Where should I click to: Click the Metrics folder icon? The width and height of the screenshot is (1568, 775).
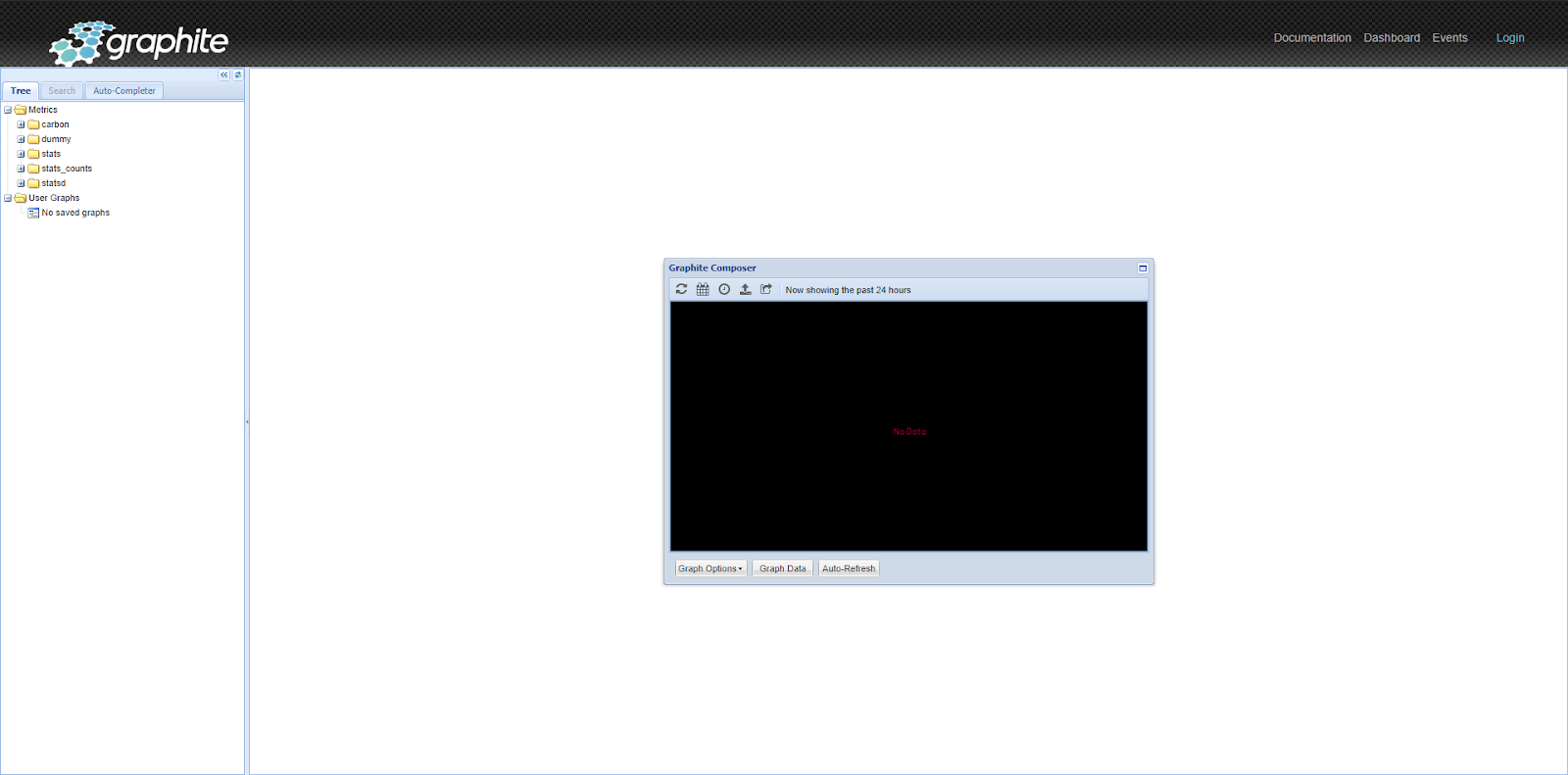[x=21, y=110]
